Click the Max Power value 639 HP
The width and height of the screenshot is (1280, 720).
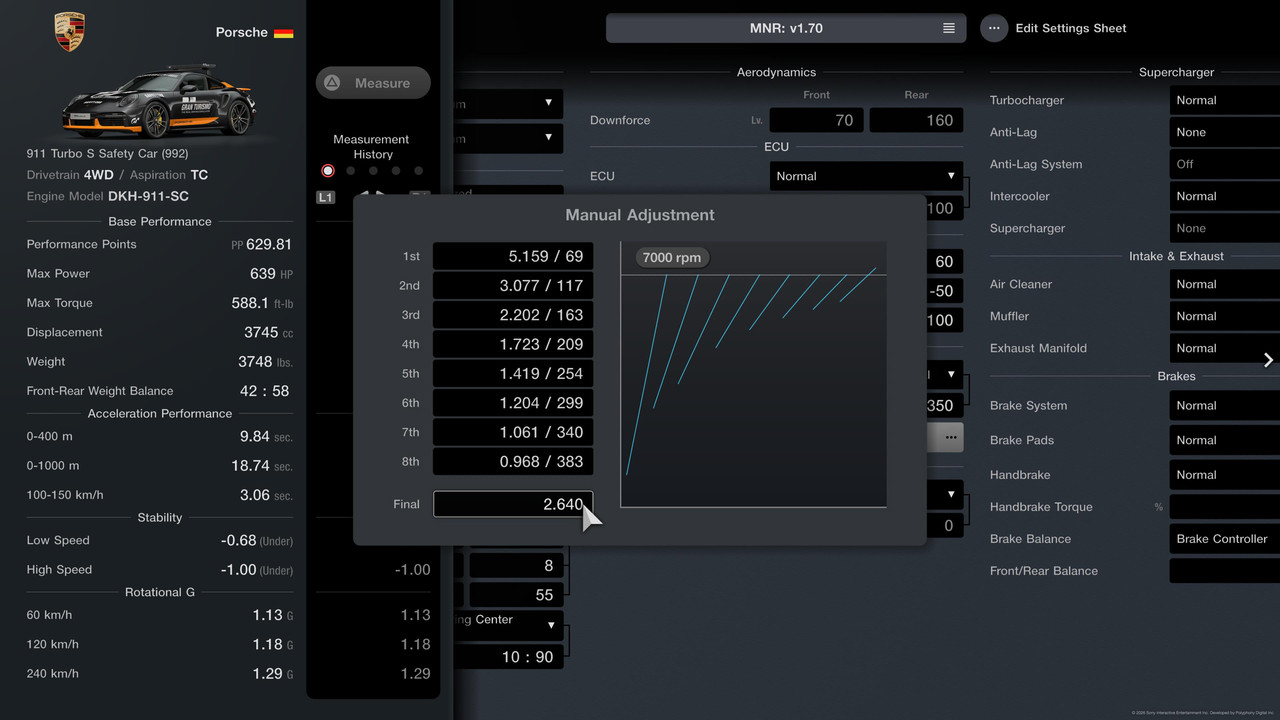[x=271, y=273]
